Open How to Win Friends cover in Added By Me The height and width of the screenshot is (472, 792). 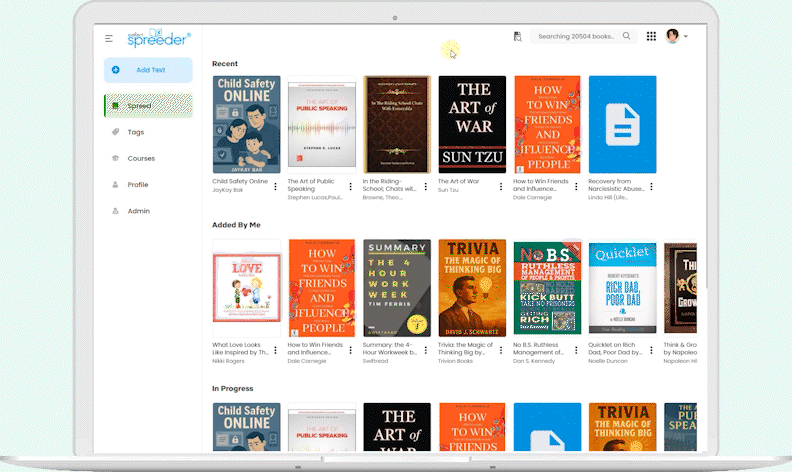tap(322, 288)
